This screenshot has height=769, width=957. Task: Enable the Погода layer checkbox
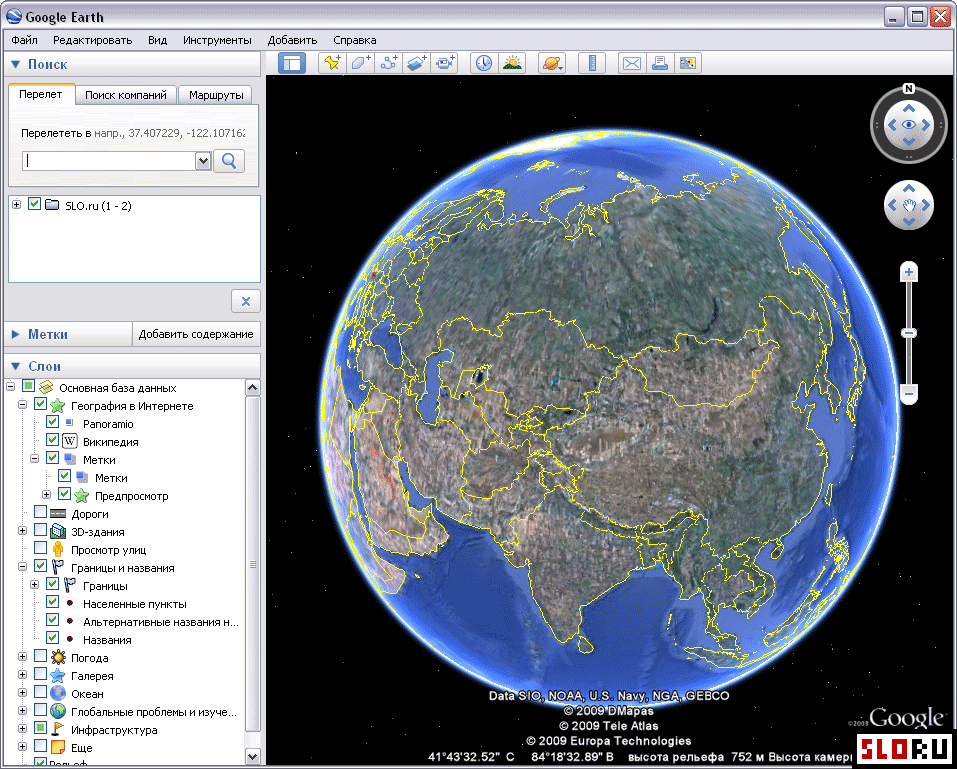(x=40, y=656)
